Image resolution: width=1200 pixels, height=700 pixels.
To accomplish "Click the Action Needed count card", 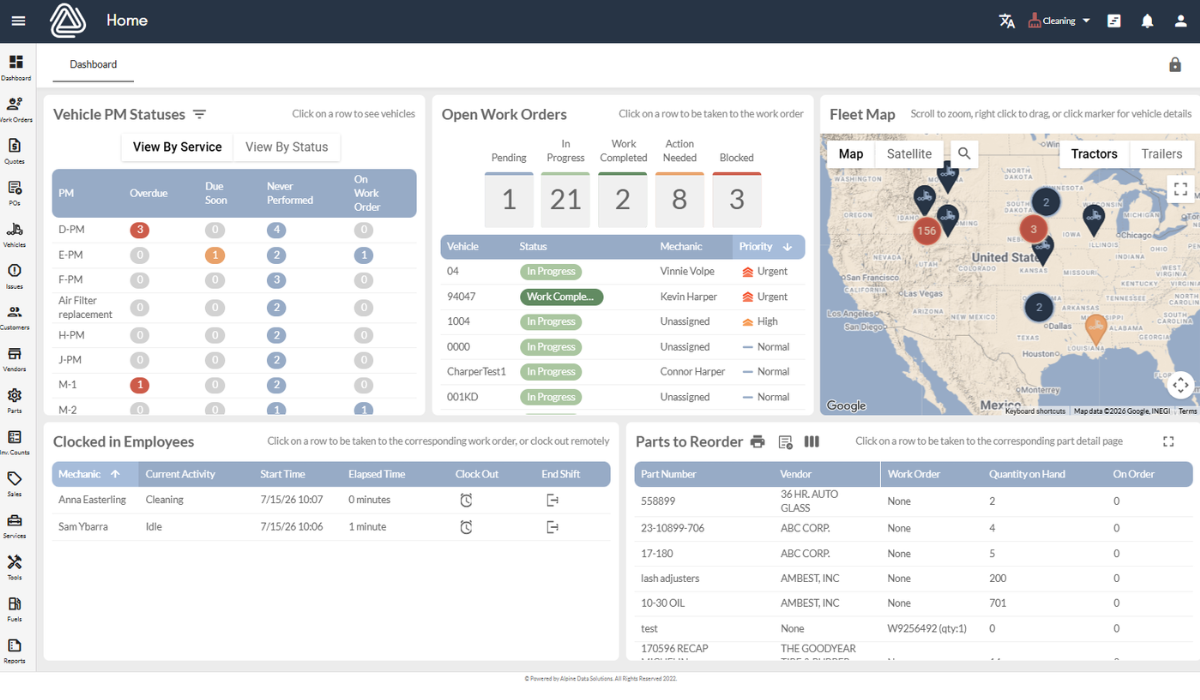I will pyautogui.click(x=680, y=200).
